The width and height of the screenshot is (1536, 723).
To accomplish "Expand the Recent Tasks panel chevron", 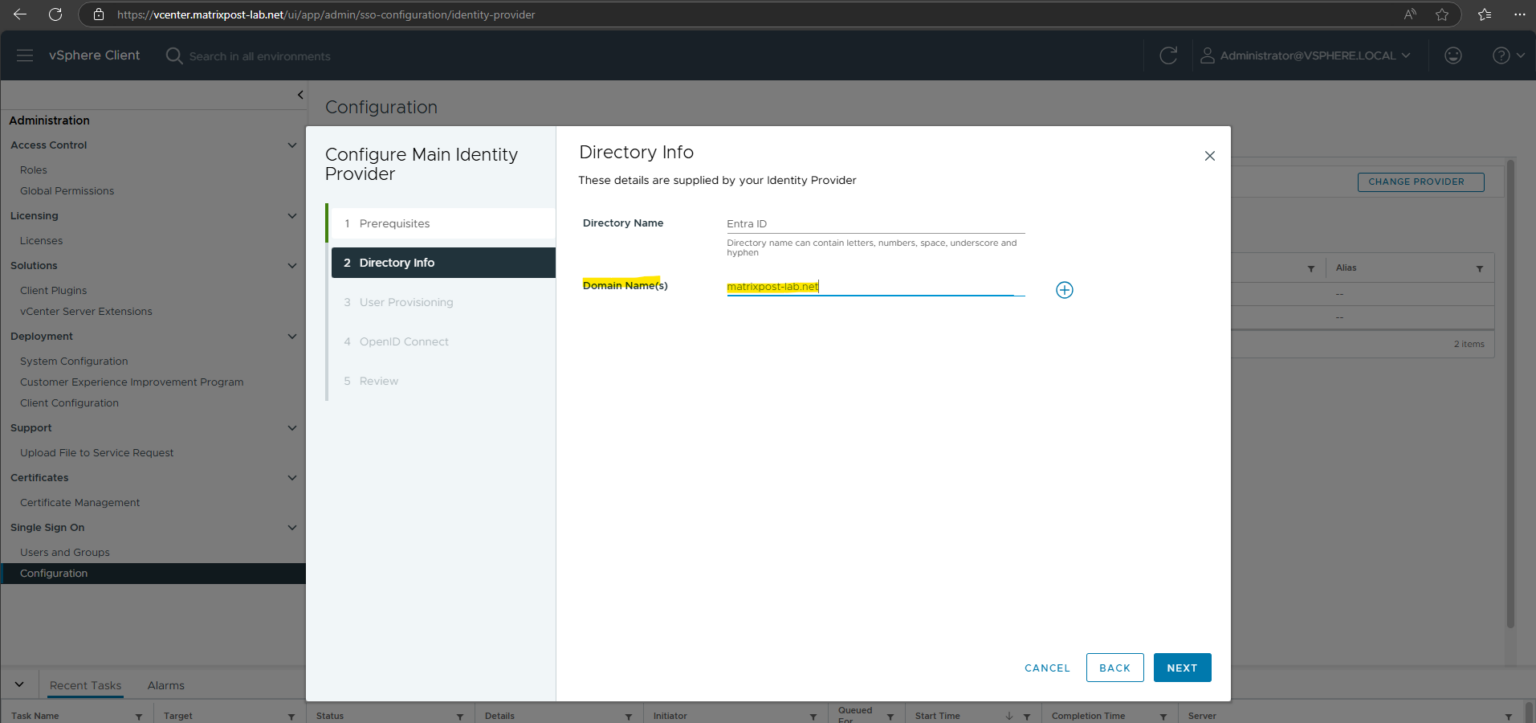I will [18, 684].
